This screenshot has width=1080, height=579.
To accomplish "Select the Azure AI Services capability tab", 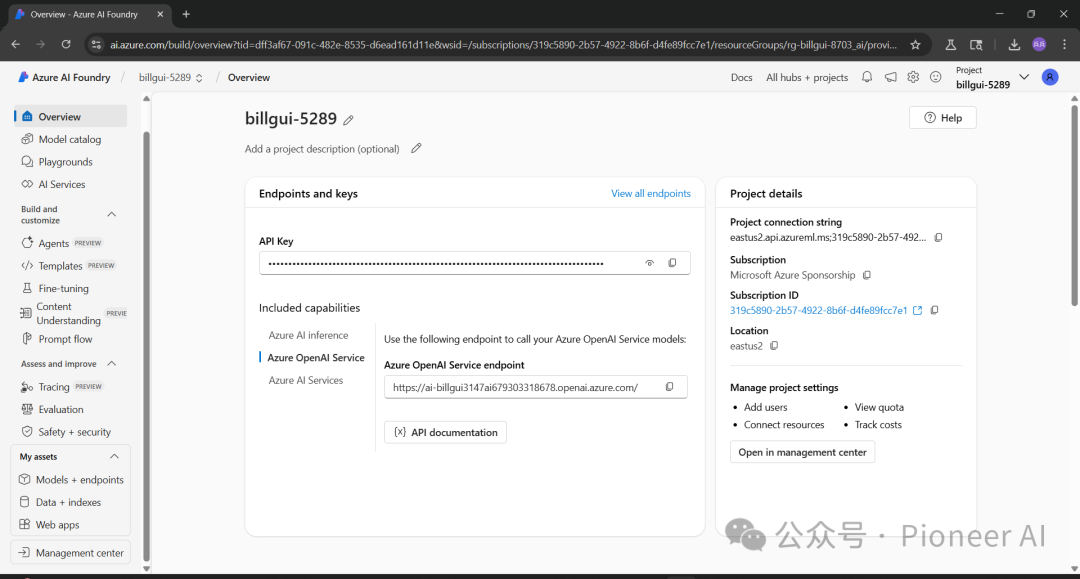I will [x=305, y=380].
